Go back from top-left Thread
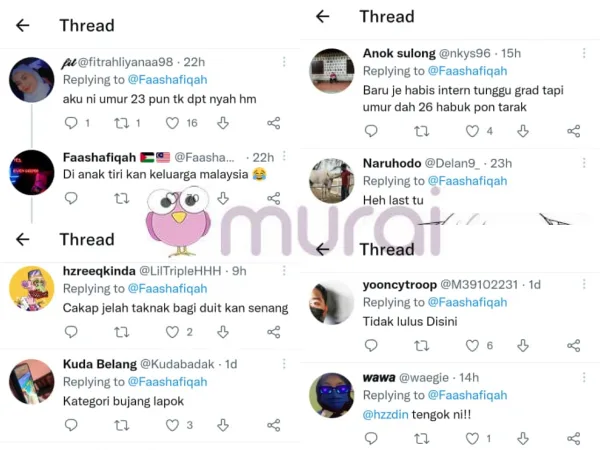 (23, 26)
